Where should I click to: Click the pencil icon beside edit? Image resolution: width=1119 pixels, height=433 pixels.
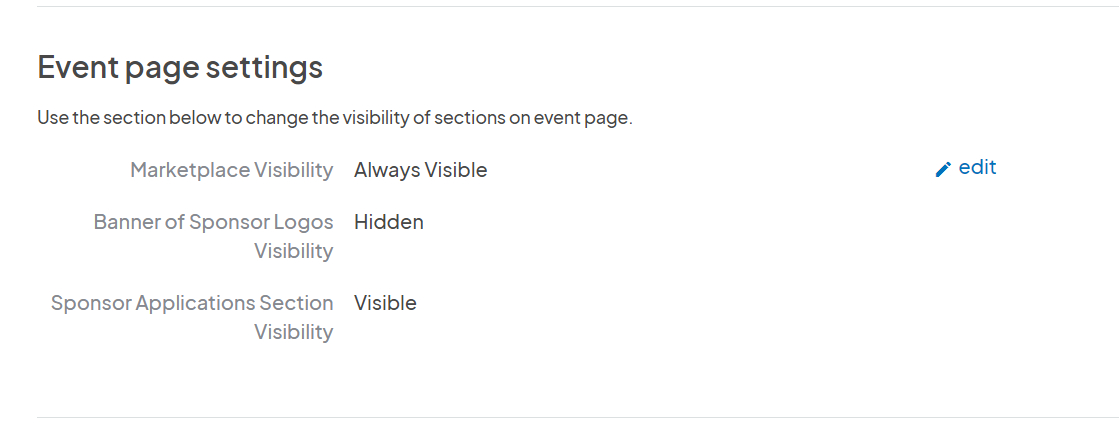click(x=943, y=169)
